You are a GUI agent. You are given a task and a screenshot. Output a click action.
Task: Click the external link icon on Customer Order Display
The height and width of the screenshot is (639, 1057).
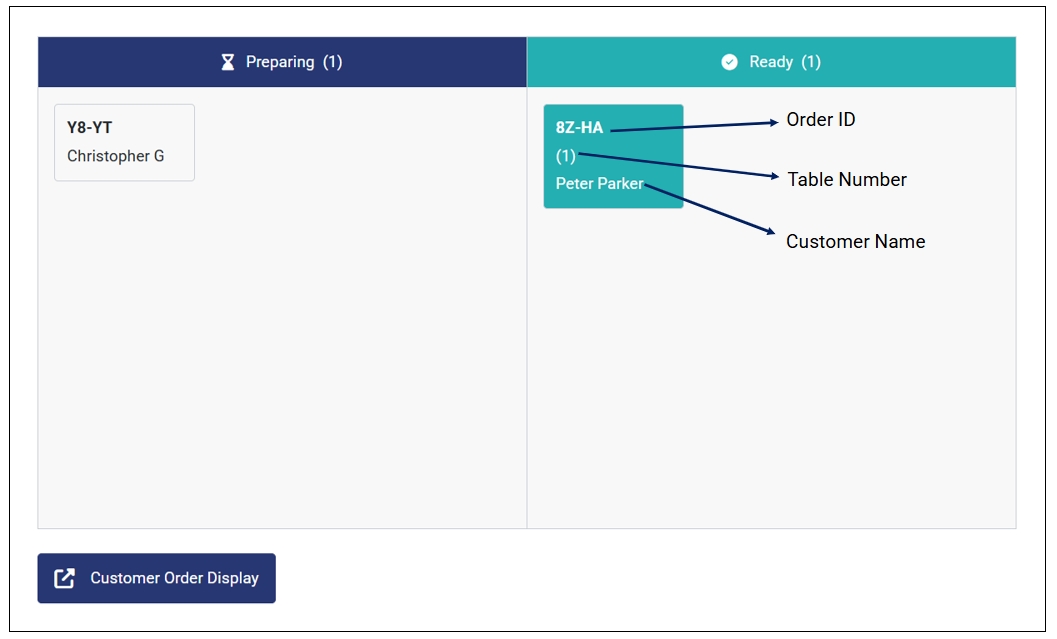click(x=64, y=578)
